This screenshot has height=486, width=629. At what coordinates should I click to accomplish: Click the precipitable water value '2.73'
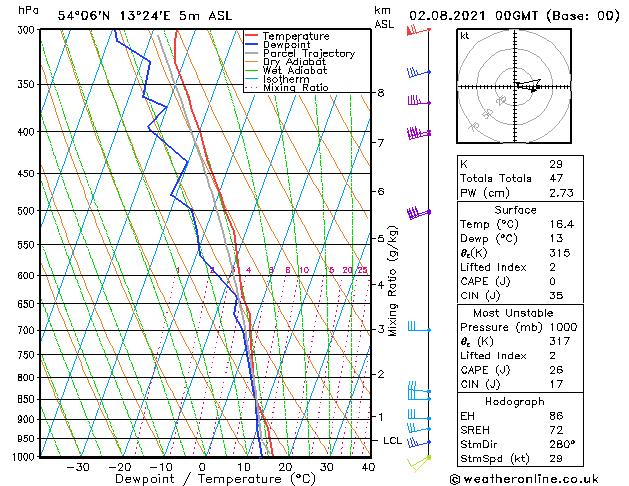[x=562, y=193]
